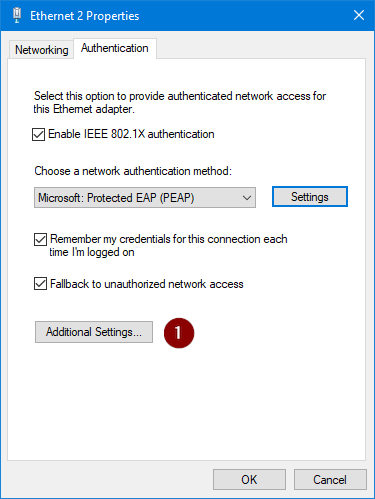Click the 'Ethernet 2 Properties' title text
Screen dimensions: 375x499
tap(85, 16)
